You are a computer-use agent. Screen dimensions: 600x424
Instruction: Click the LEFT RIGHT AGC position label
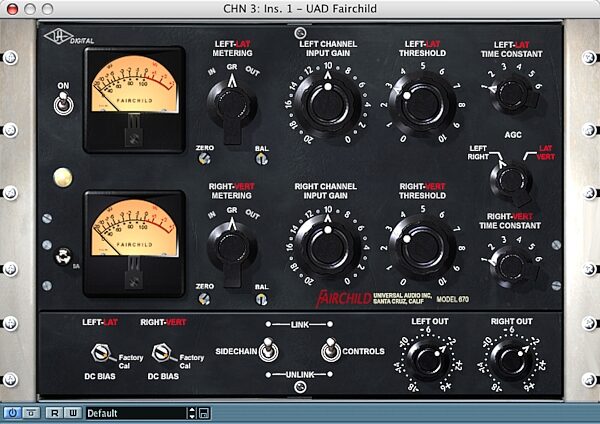(x=478, y=152)
